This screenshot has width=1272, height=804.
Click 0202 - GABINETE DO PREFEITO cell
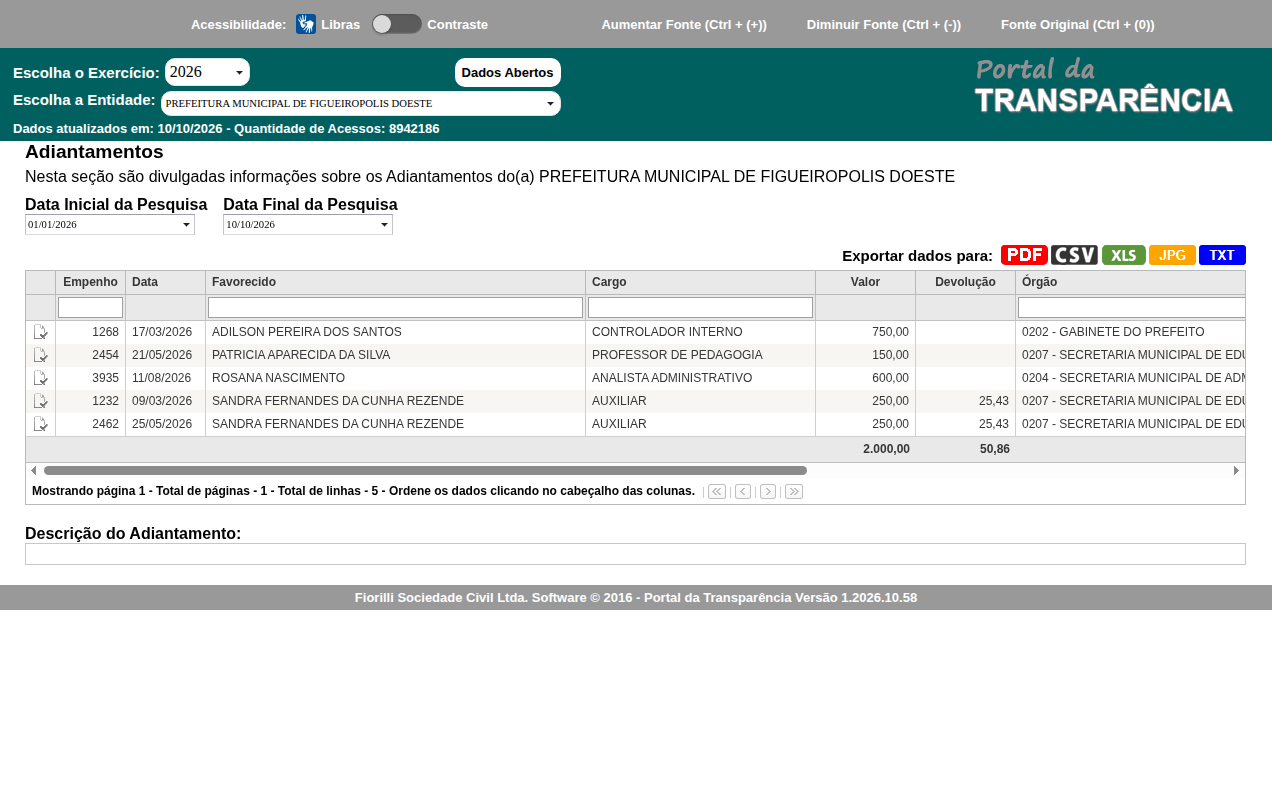click(1130, 332)
